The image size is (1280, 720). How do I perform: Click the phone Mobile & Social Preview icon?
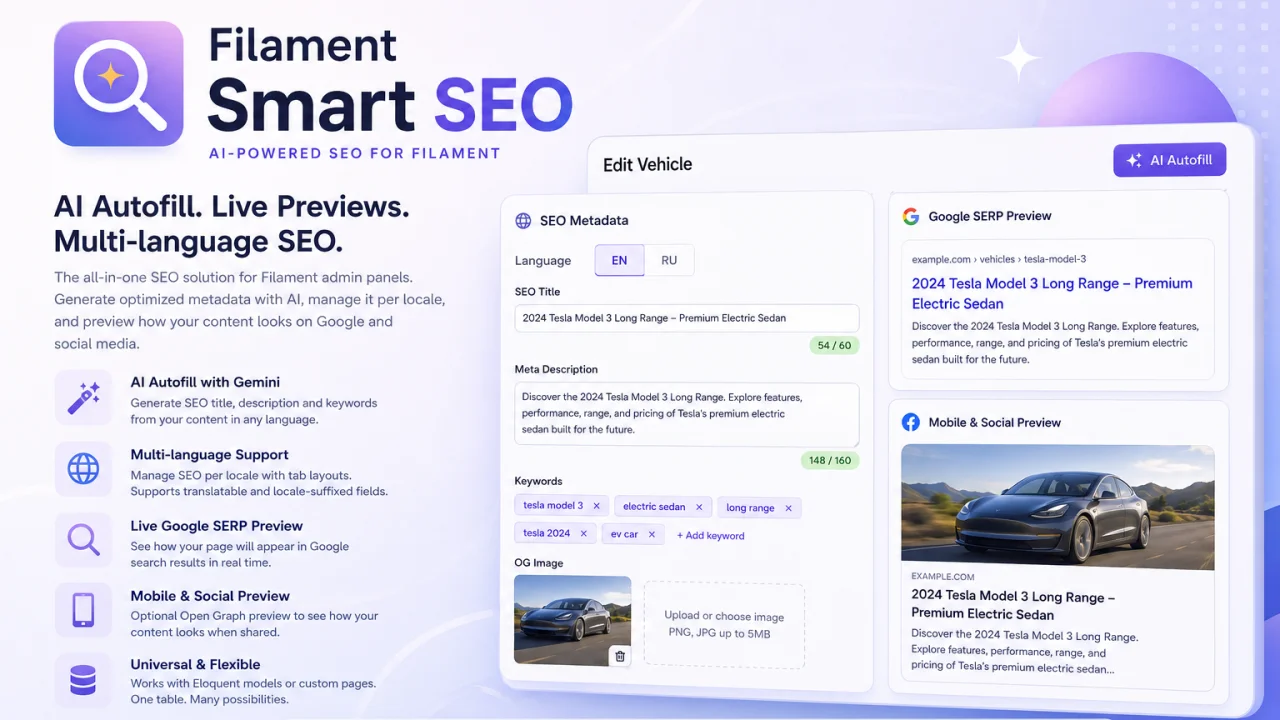[x=83, y=610]
